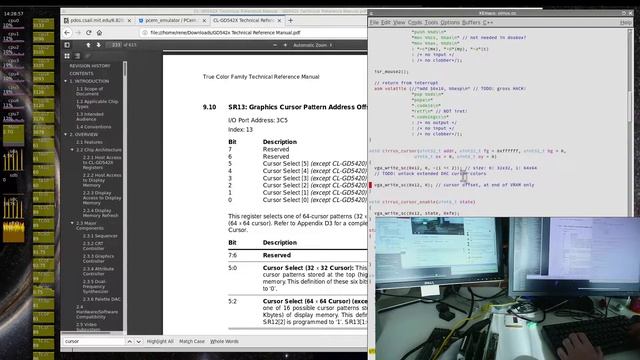Image resolution: width=640 pixels, height=360 pixels.
Task: Toggle Whole Words in find bar
Action: coord(224,341)
